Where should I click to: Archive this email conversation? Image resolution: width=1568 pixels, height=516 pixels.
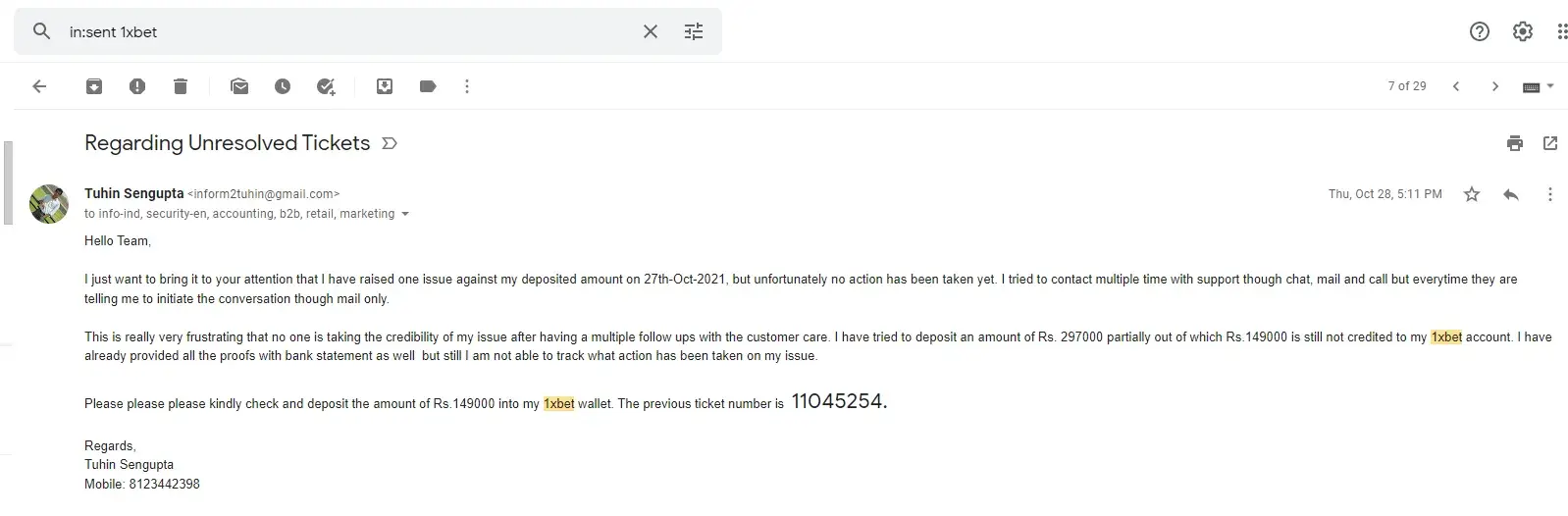[x=94, y=86]
